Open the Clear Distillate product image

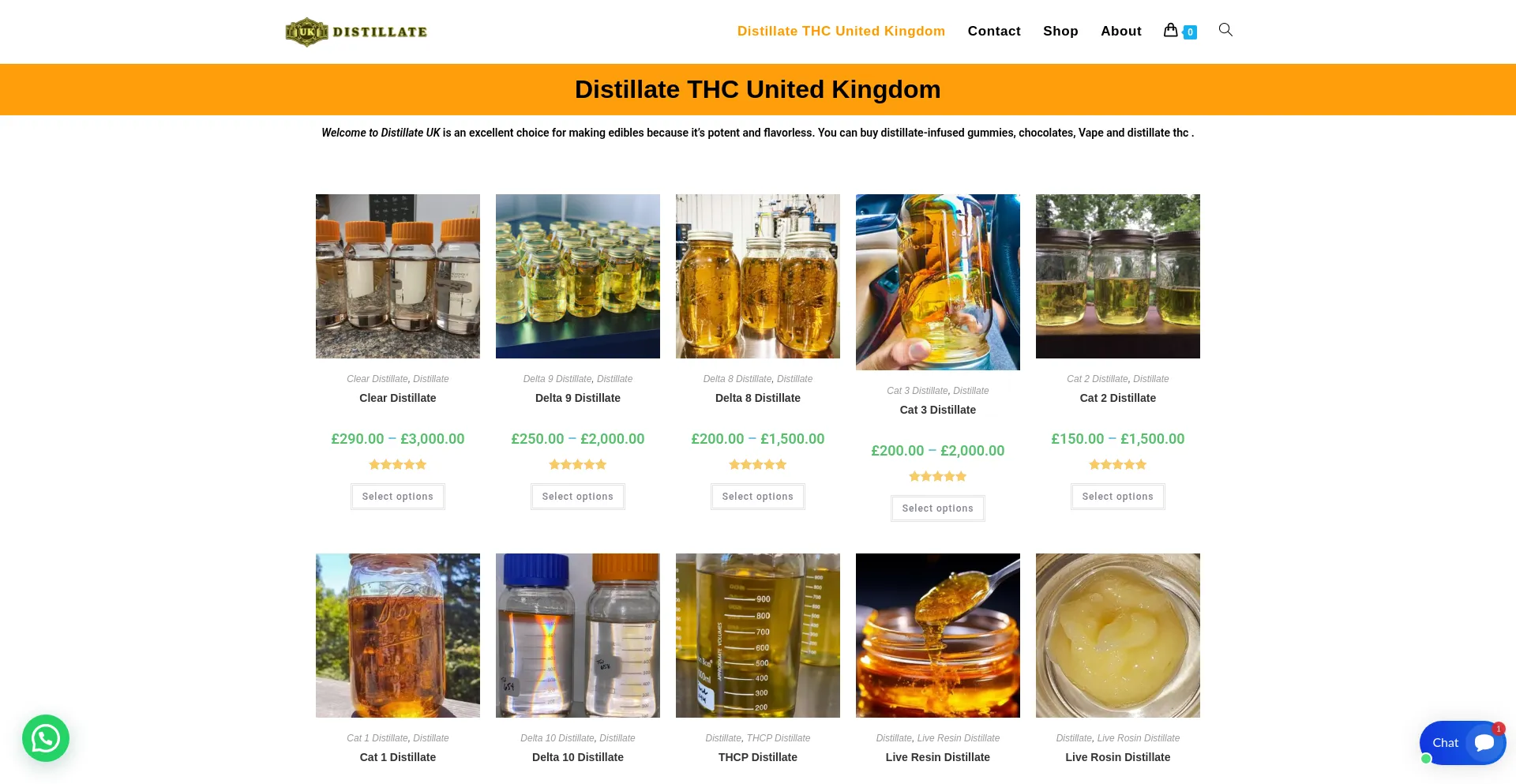398,276
